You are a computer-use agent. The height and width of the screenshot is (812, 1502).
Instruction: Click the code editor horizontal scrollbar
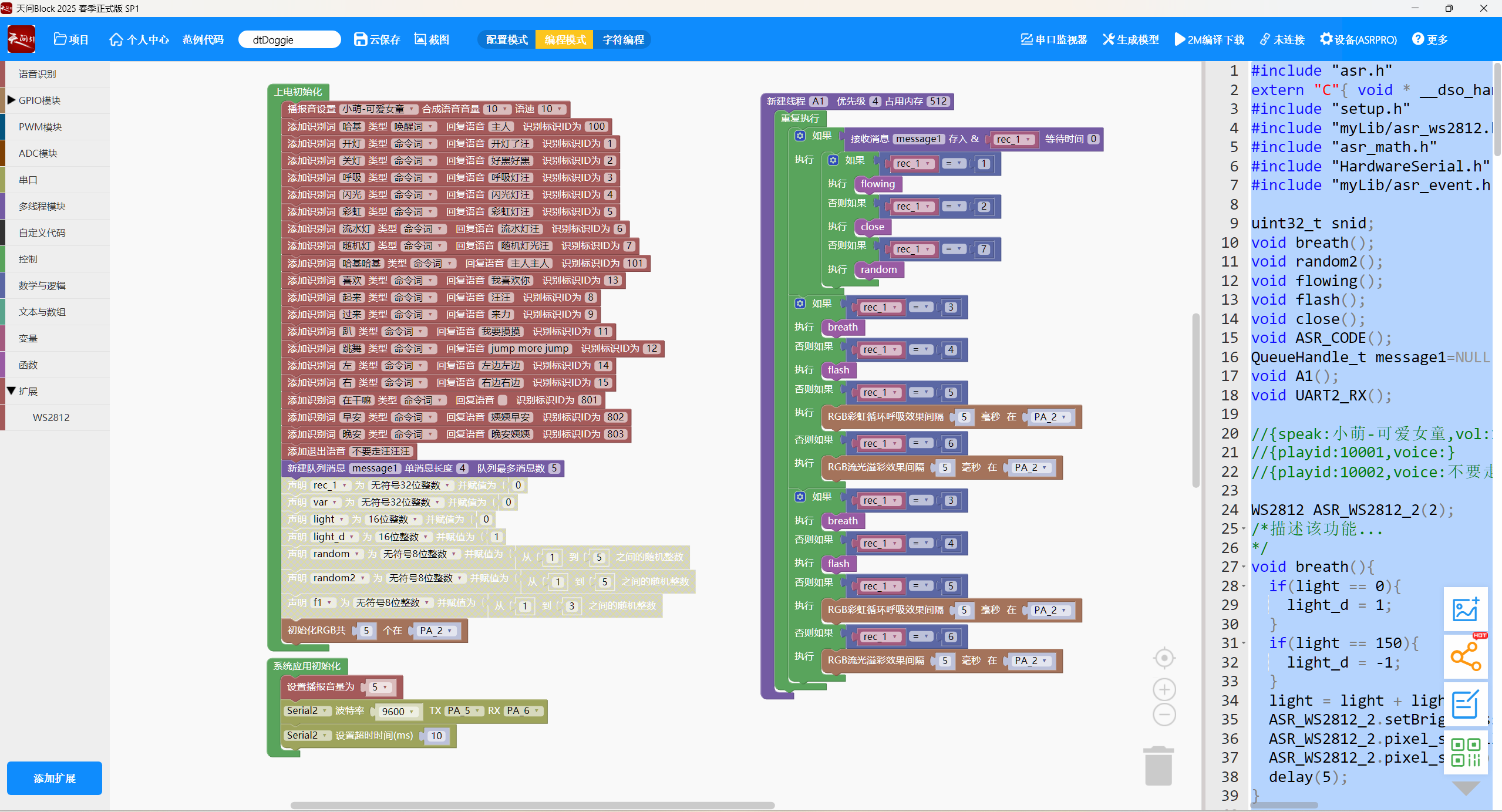[x=1284, y=806]
